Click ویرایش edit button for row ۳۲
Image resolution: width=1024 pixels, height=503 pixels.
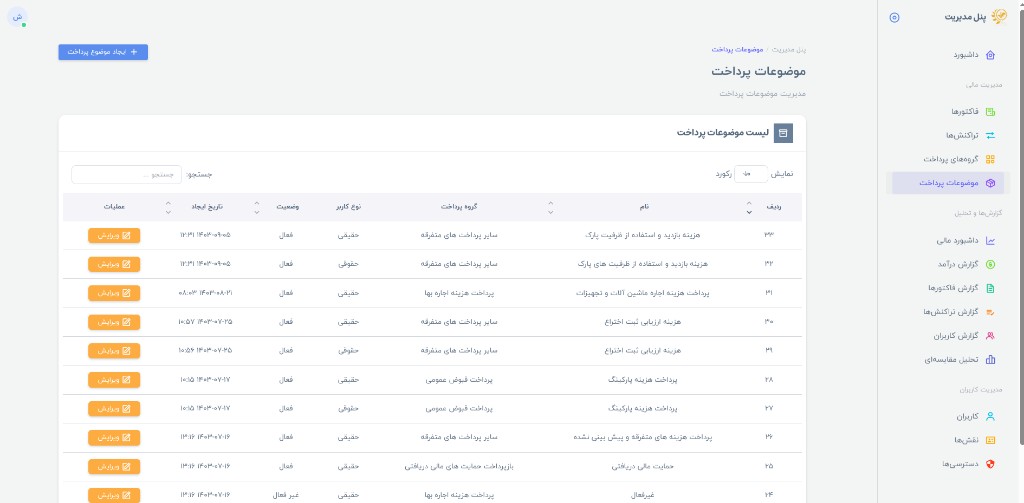(x=114, y=264)
